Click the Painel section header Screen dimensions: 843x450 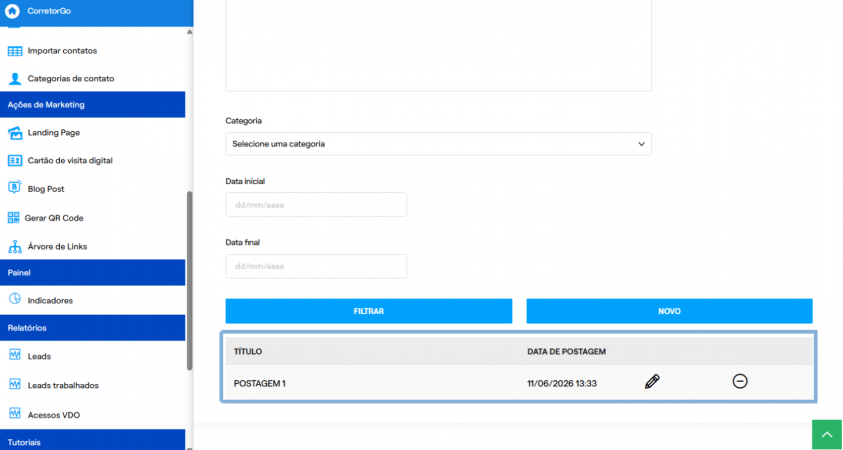[92, 273]
